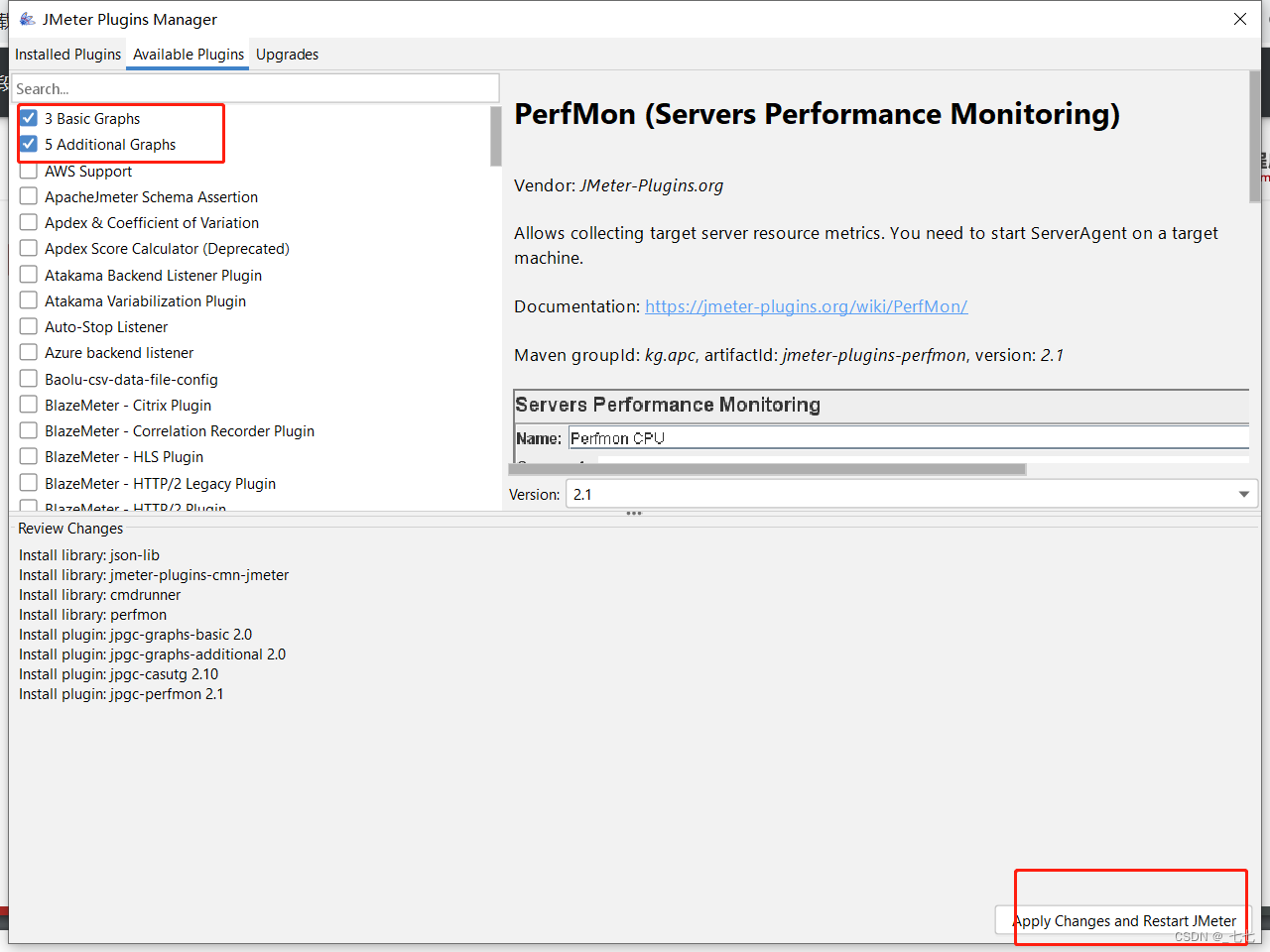Tick Apdex Score Calculator (Deprecated) checkbox

pyautogui.click(x=29, y=248)
